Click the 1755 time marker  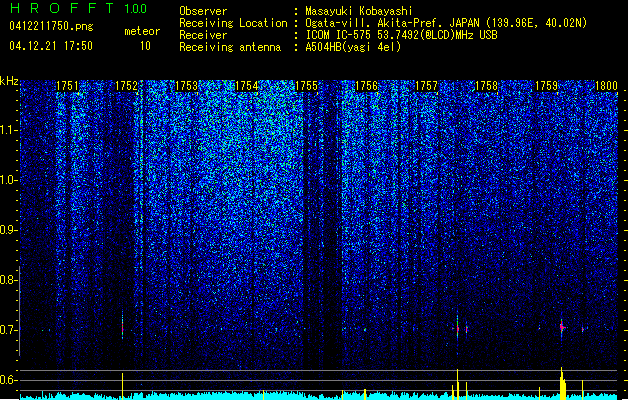[x=306, y=86]
